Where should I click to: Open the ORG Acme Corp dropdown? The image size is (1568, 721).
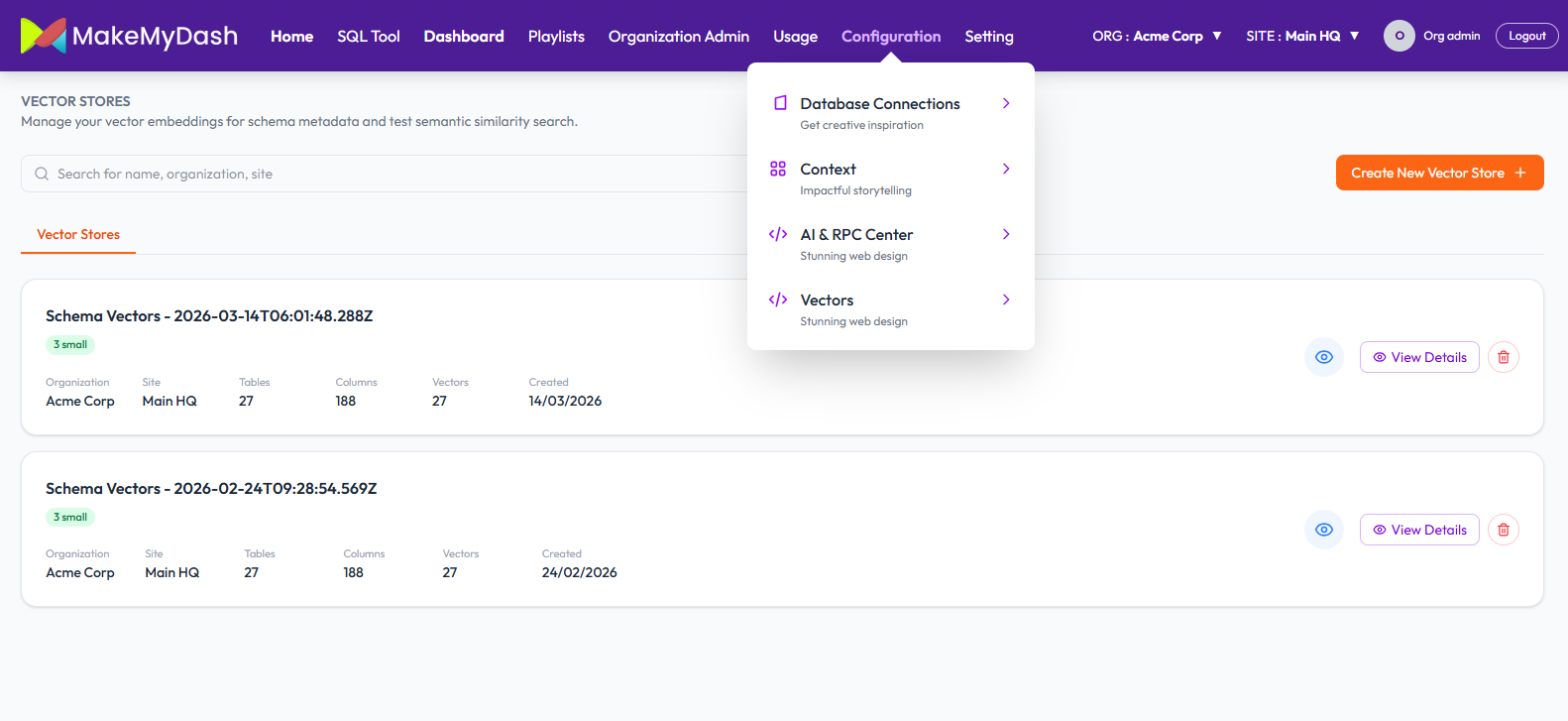[1157, 36]
